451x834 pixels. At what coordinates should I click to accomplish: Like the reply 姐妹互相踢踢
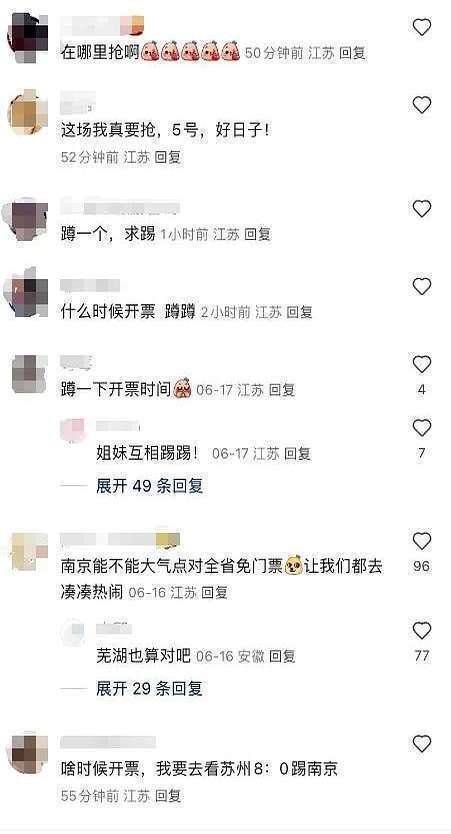click(x=421, y=428)
